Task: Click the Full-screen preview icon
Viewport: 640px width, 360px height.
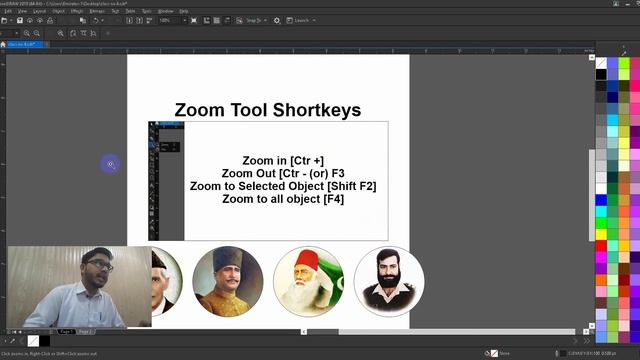Action: point(194,20)
